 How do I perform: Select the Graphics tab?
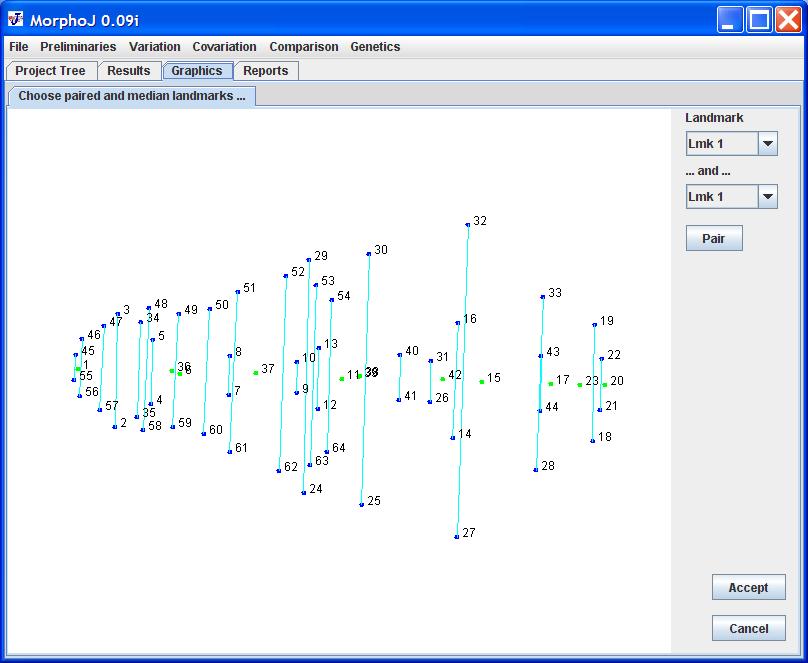tap(196, 71)
